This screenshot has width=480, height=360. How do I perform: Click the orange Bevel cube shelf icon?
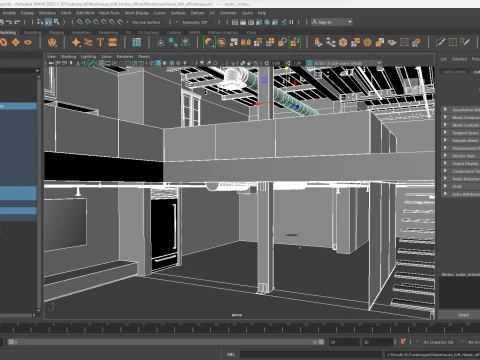pos(343,42)
